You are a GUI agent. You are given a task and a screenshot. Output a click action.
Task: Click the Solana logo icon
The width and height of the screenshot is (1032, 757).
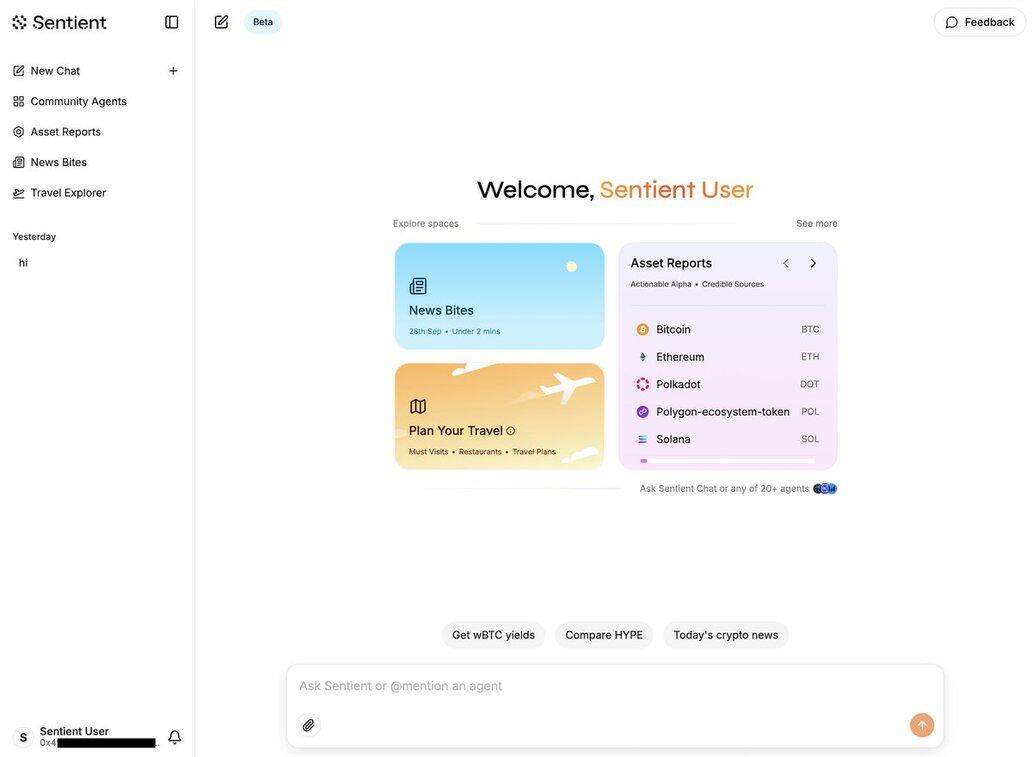(643, 439)
